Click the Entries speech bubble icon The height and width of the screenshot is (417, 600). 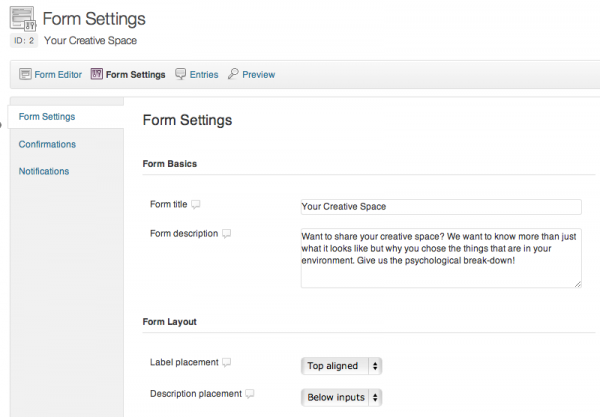coord(180,73)
